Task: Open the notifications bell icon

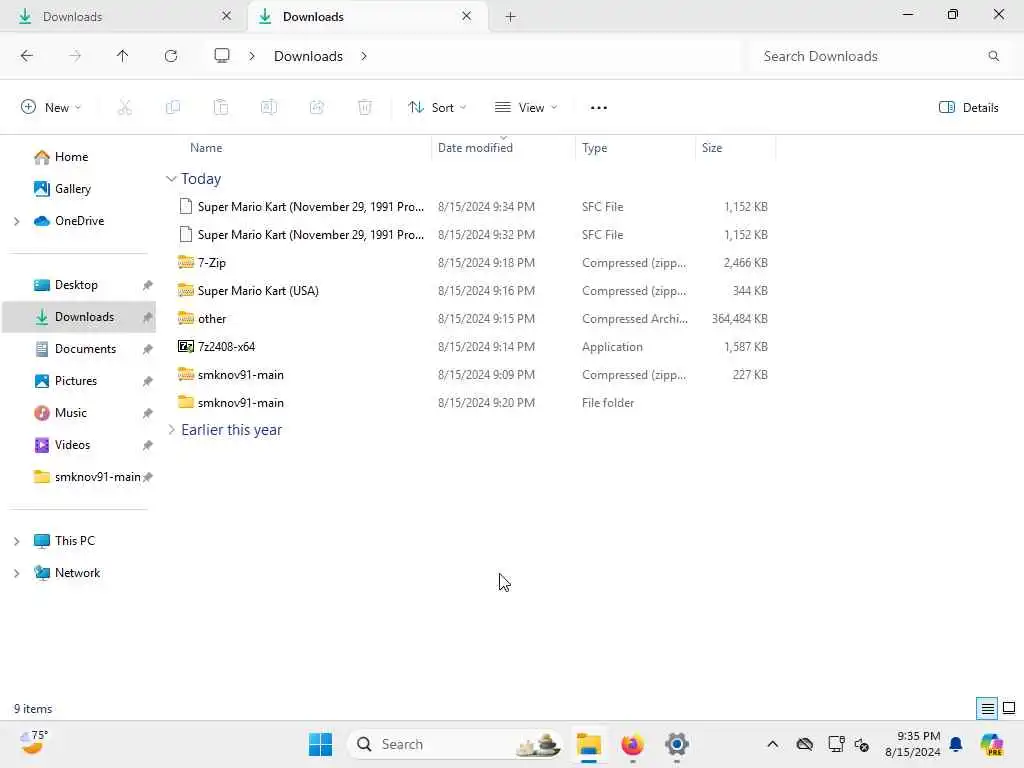Action: point(956,744)
